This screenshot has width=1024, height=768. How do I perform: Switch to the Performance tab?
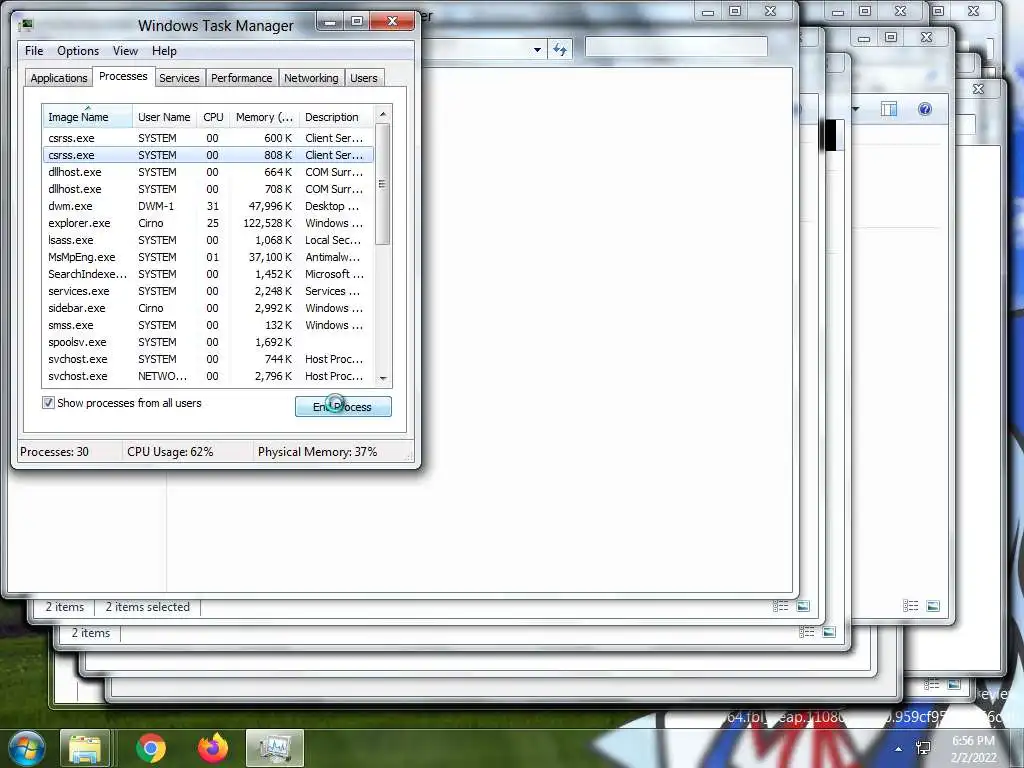tap(242, 78)
